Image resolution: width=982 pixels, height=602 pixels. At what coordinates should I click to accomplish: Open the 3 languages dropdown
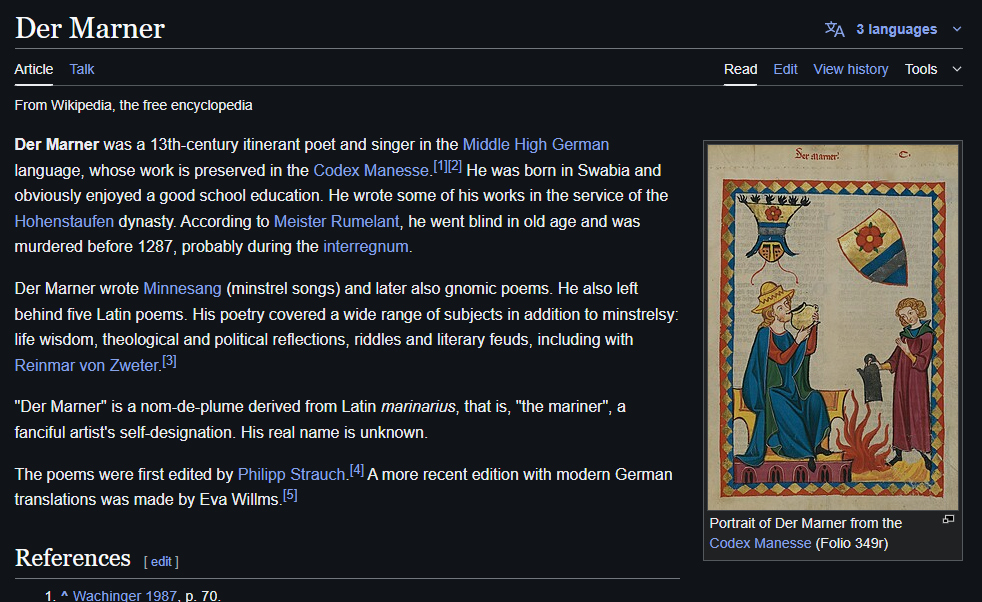tap(896, 29)
